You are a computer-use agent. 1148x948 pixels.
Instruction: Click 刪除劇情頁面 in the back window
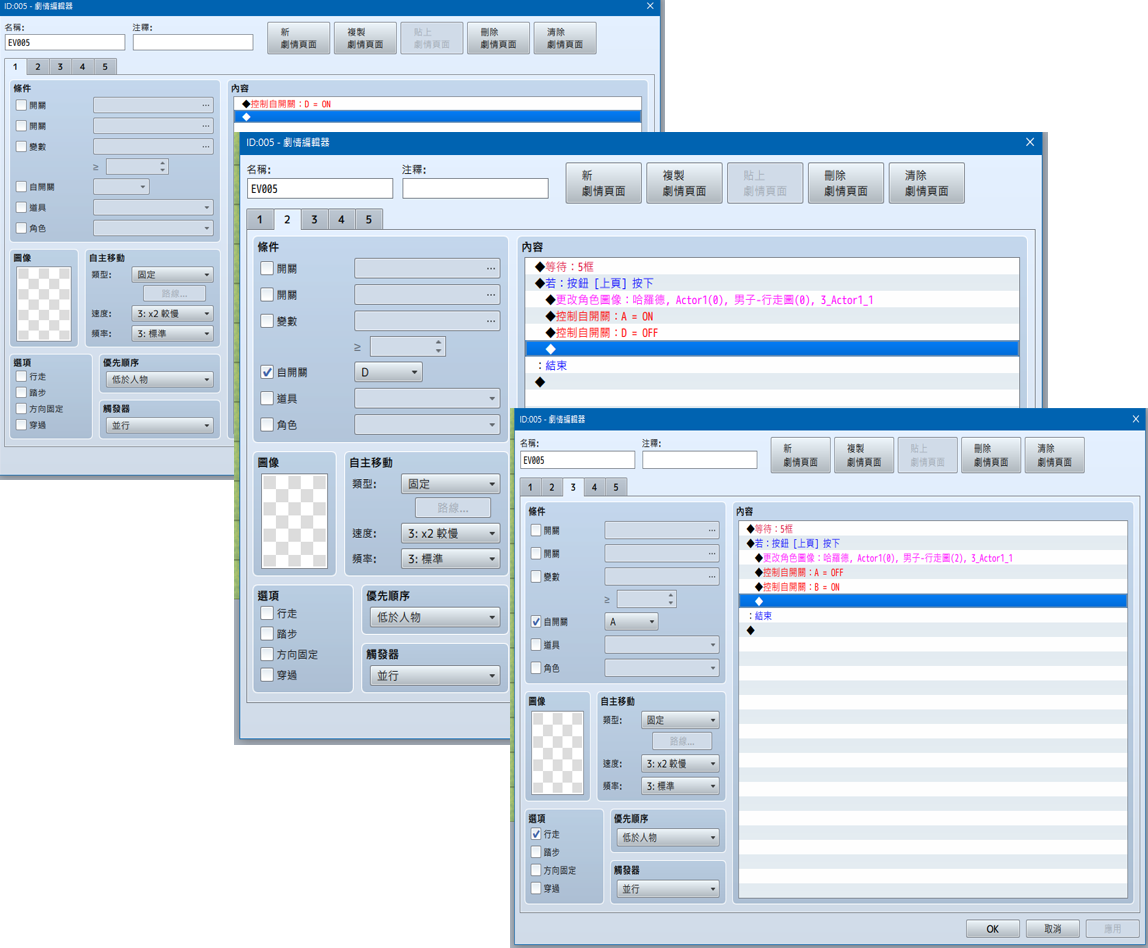click(x=499, y=38)
